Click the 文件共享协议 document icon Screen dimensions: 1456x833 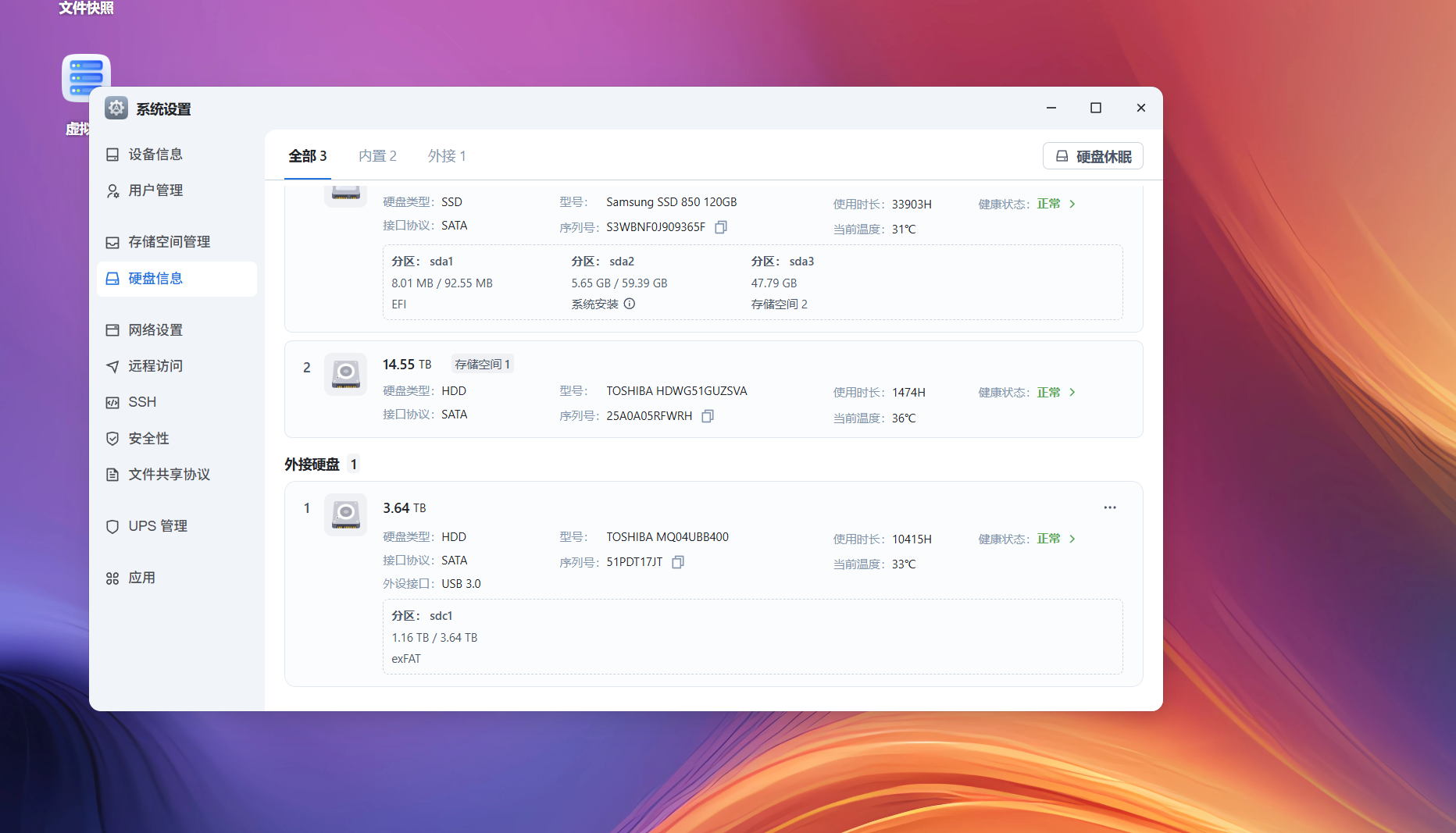point(112,475)
